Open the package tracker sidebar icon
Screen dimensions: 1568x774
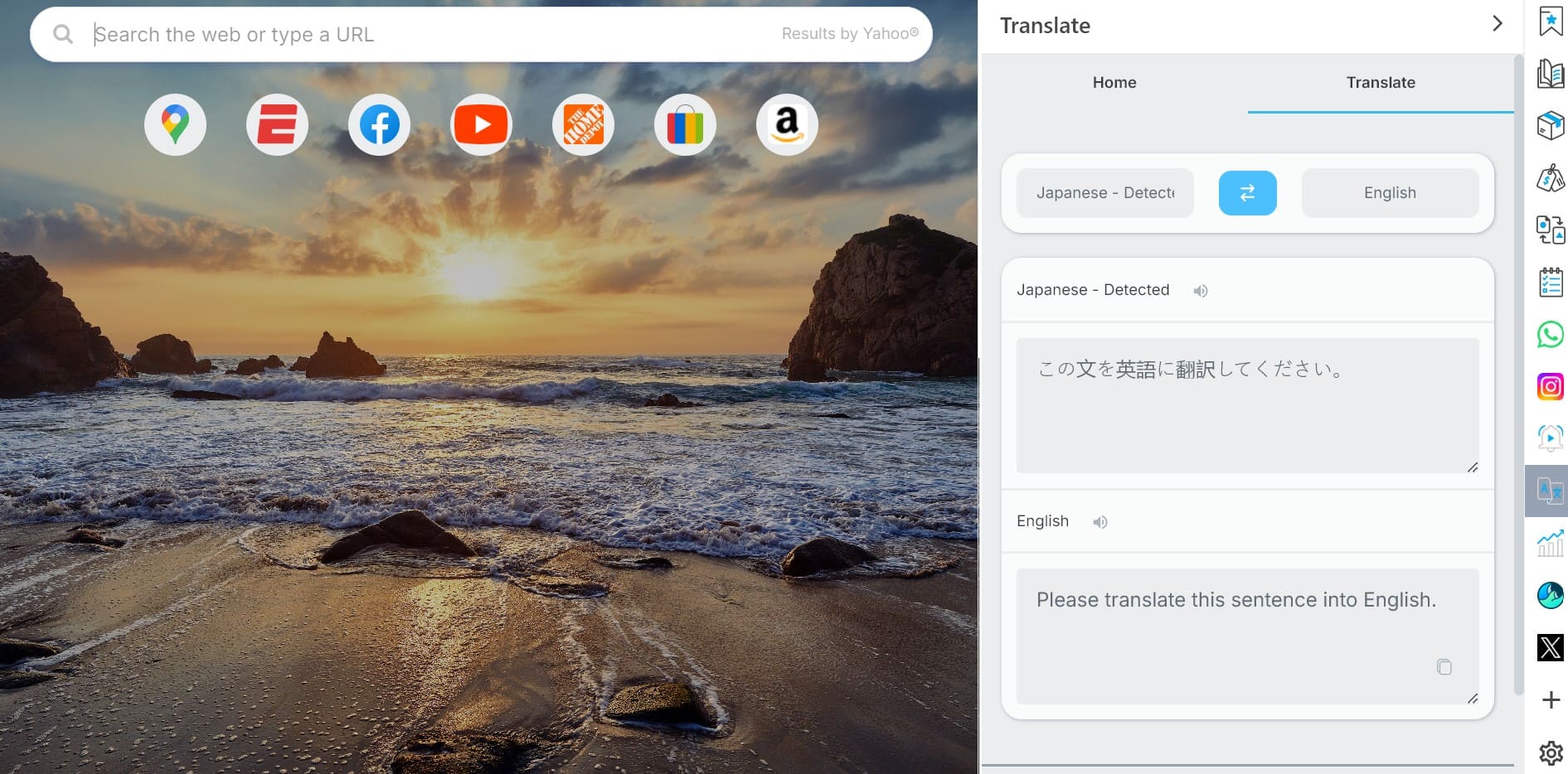(1549, 126)
